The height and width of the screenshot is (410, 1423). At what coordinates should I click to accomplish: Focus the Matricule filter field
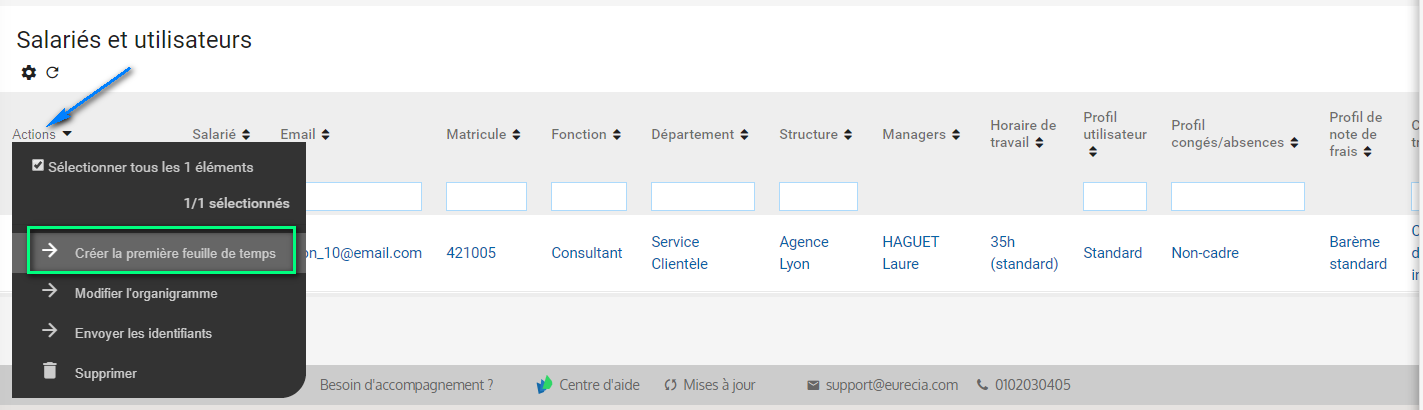pos(486,196)
